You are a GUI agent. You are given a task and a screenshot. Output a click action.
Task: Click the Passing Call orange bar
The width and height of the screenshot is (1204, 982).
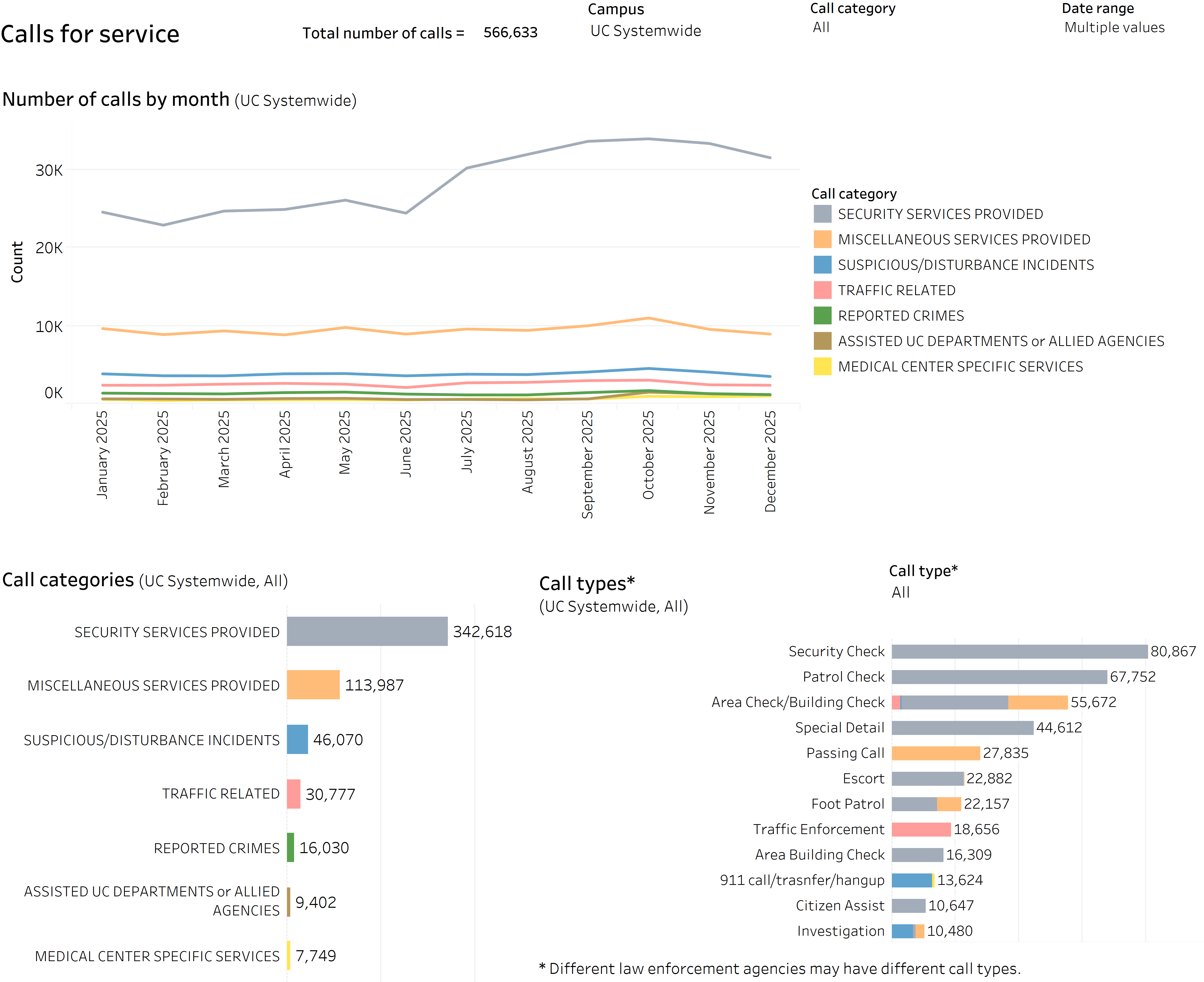pos(936,753)
